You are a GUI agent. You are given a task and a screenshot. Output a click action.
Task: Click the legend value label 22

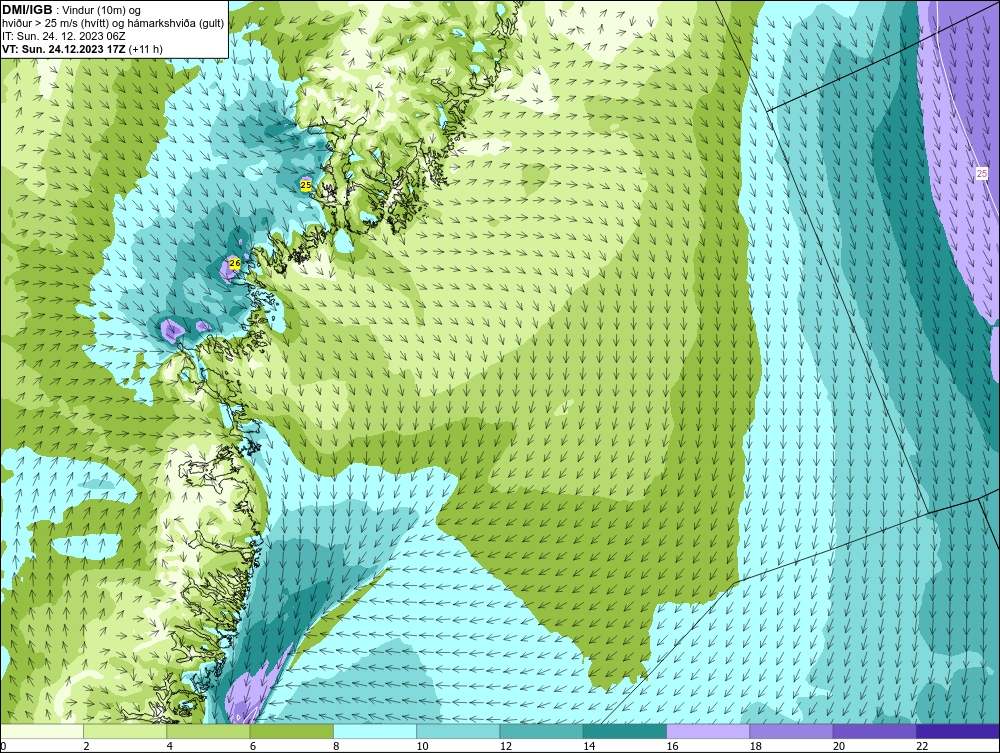click(x=922, y=746)
